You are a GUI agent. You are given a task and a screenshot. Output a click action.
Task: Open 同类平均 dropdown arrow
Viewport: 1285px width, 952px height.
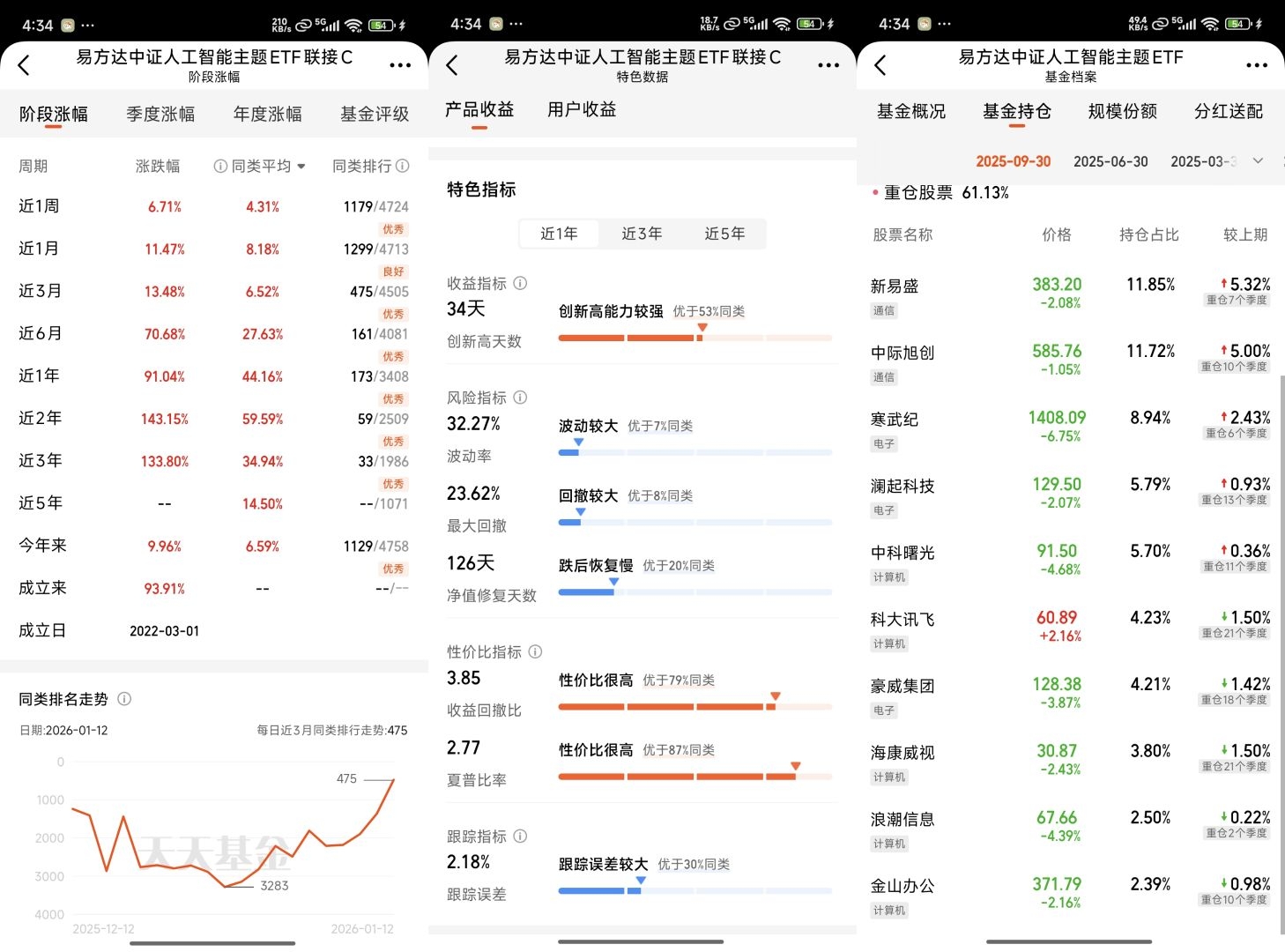point(301,167)
